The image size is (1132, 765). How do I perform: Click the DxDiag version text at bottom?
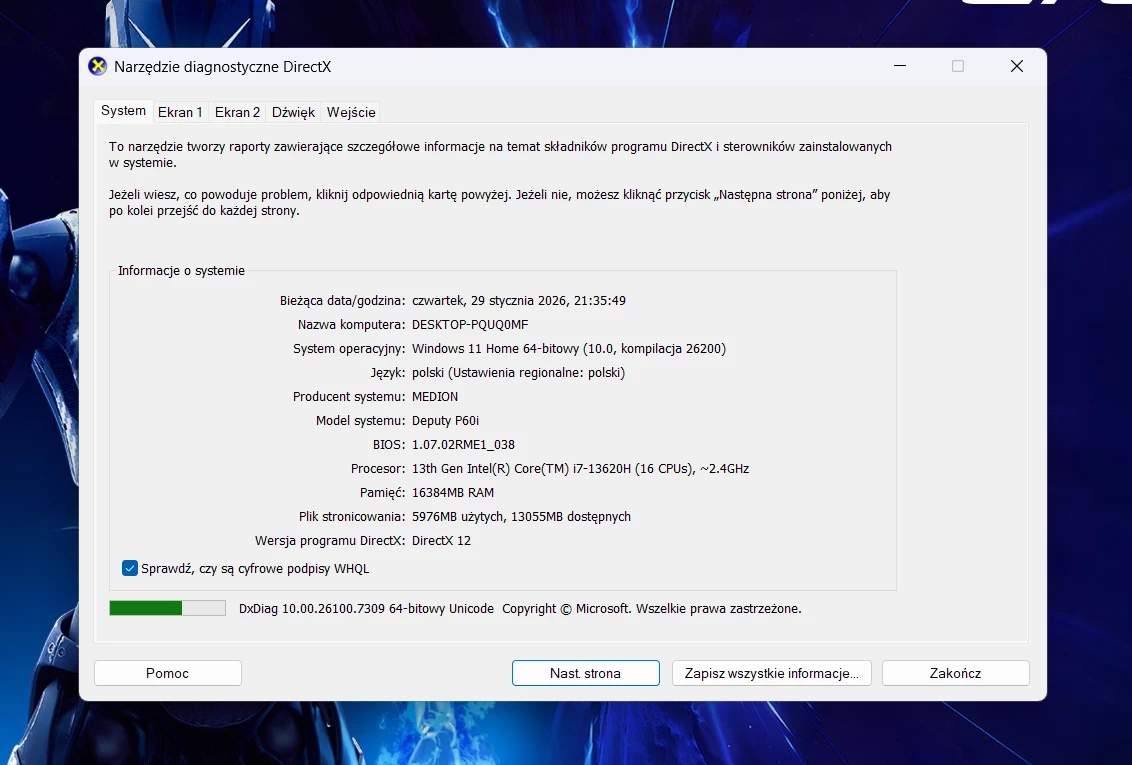pos(366,609)
